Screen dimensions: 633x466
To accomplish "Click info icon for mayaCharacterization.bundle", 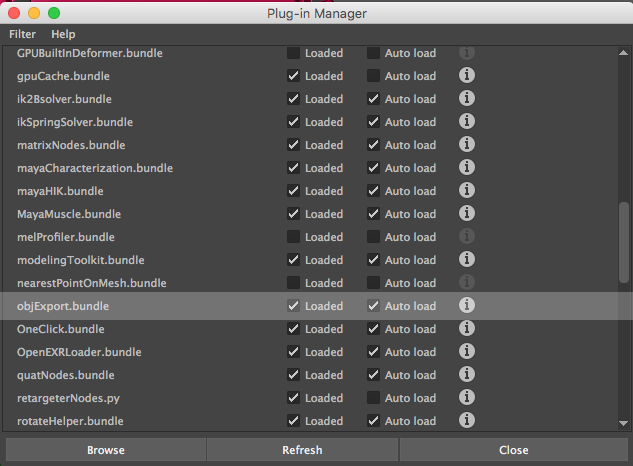I will coord(467,168).
